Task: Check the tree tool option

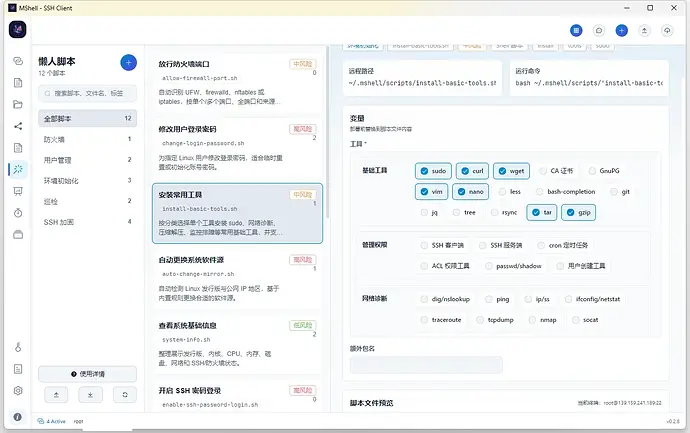Action: click(x=464, y=213)
